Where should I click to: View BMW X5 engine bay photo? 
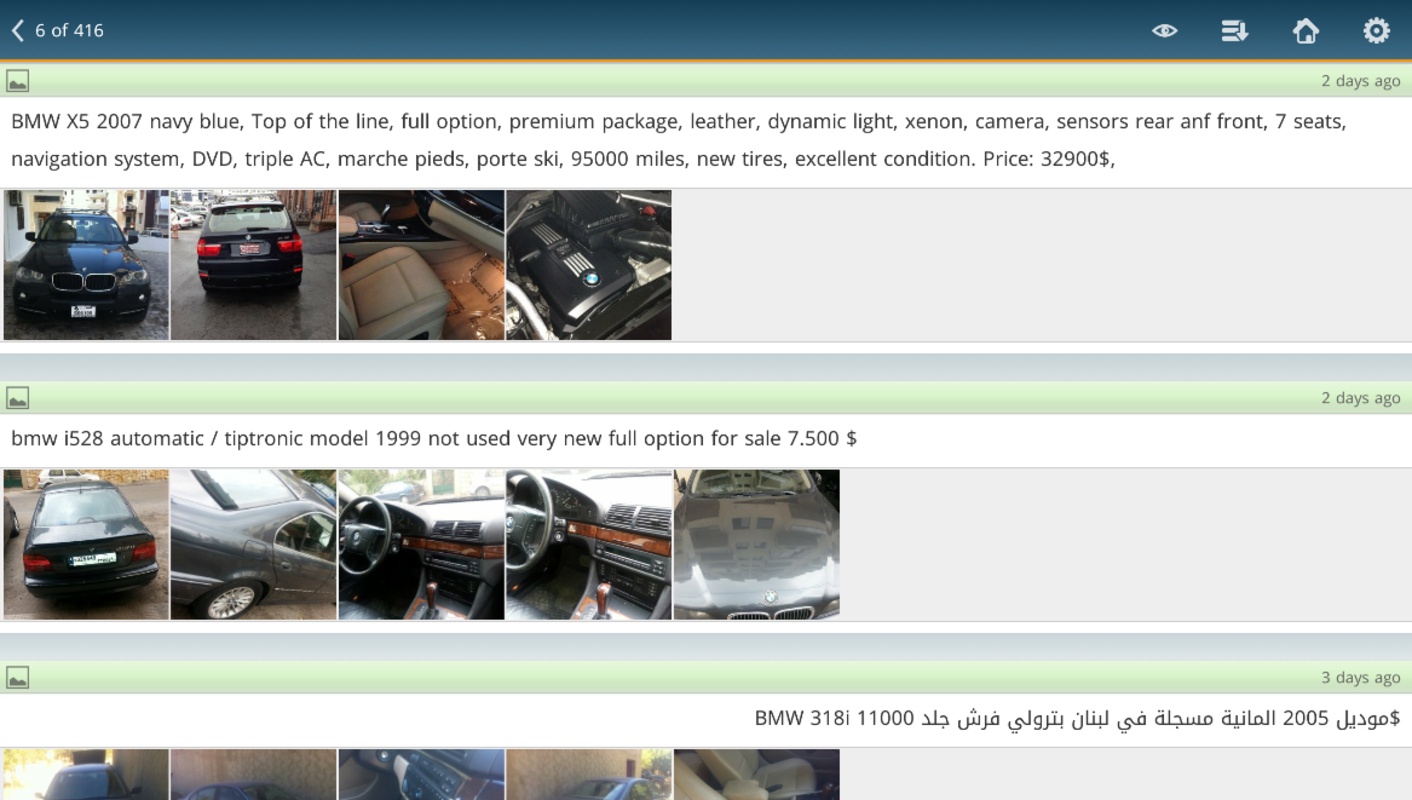(589, 265)
